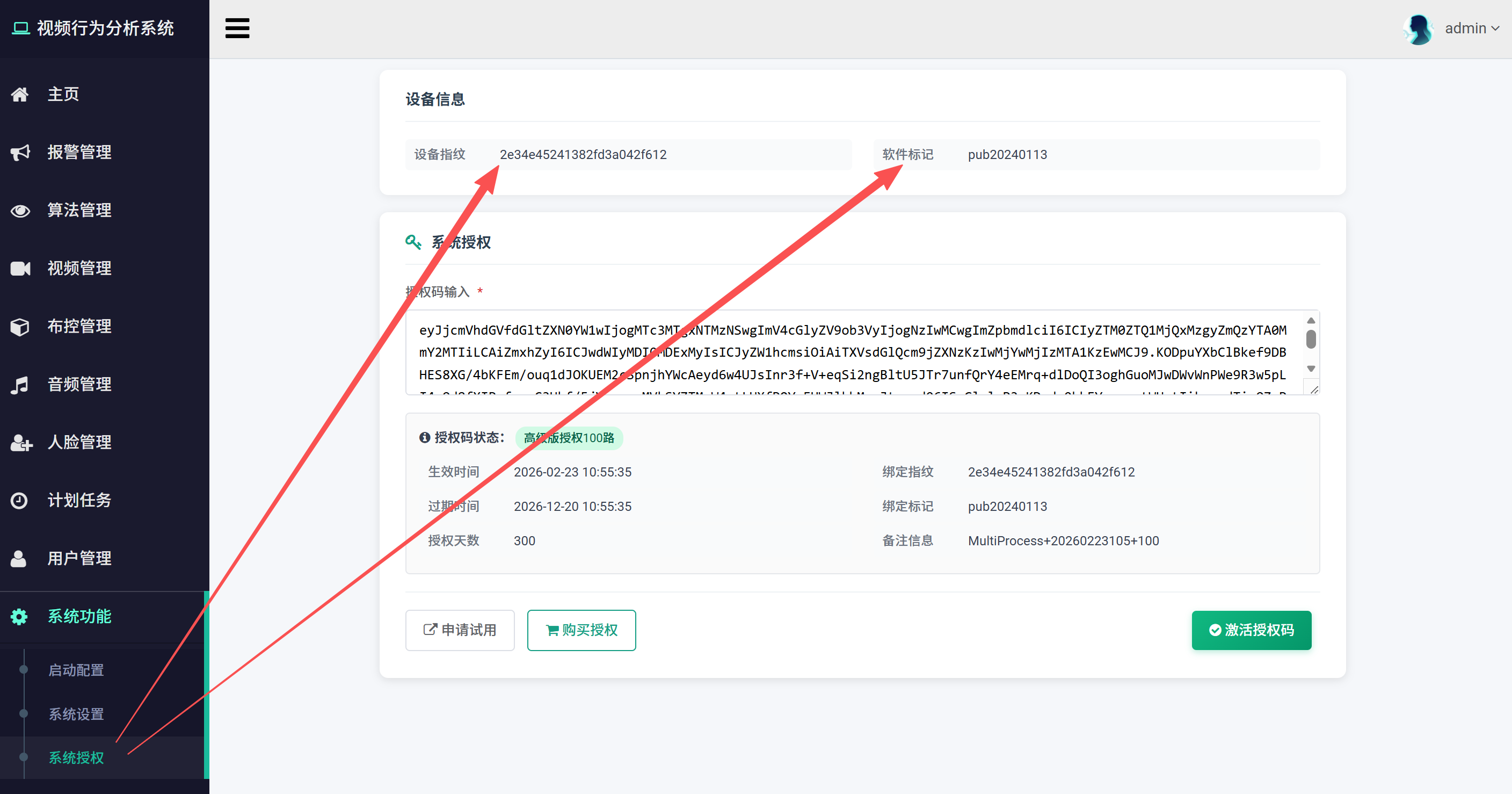Screen dimensions: 1512x794
Task: Click the 高级版授权100路 status badge
Action: [569, 438]
